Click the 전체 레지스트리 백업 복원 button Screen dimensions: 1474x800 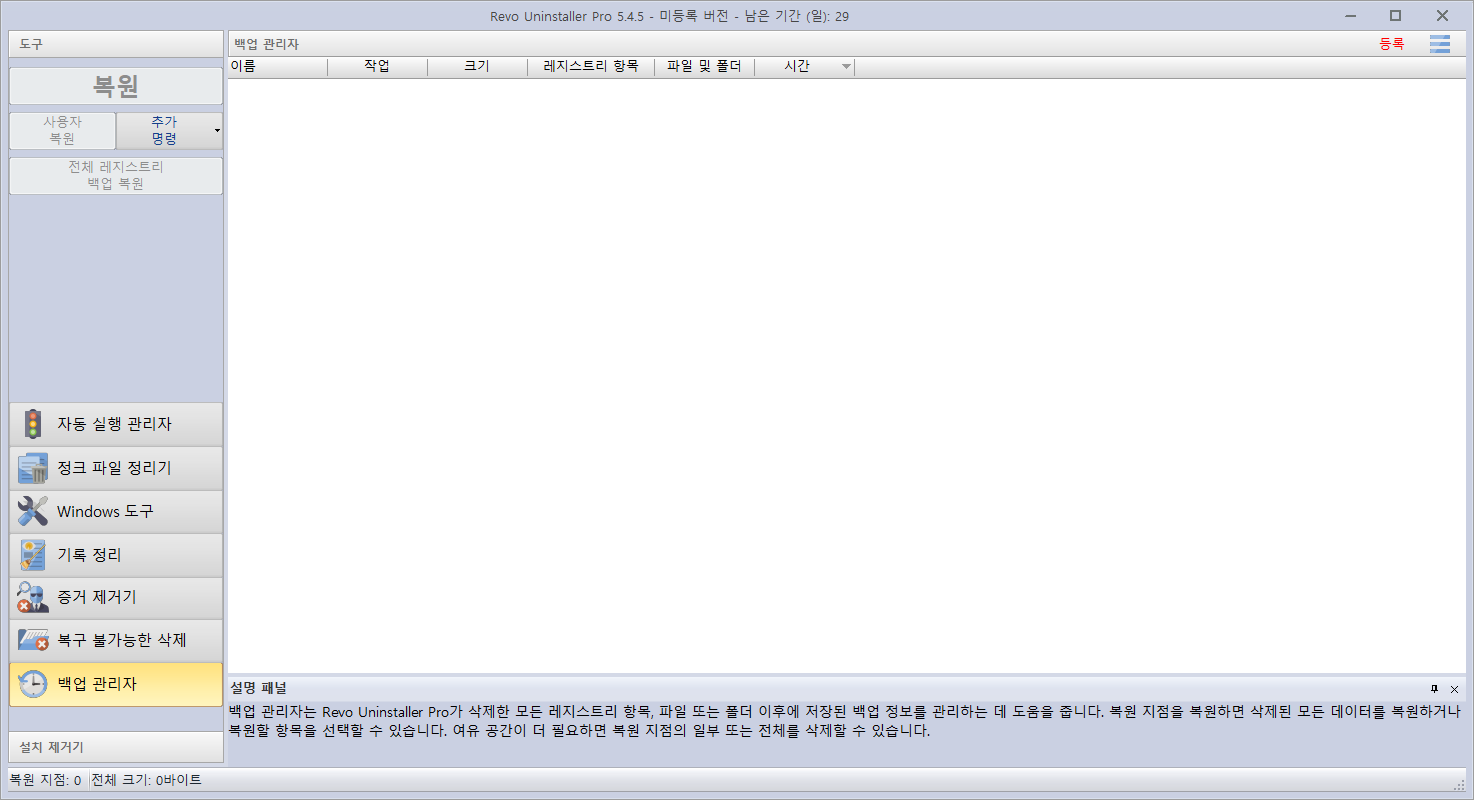click(116, 175)
